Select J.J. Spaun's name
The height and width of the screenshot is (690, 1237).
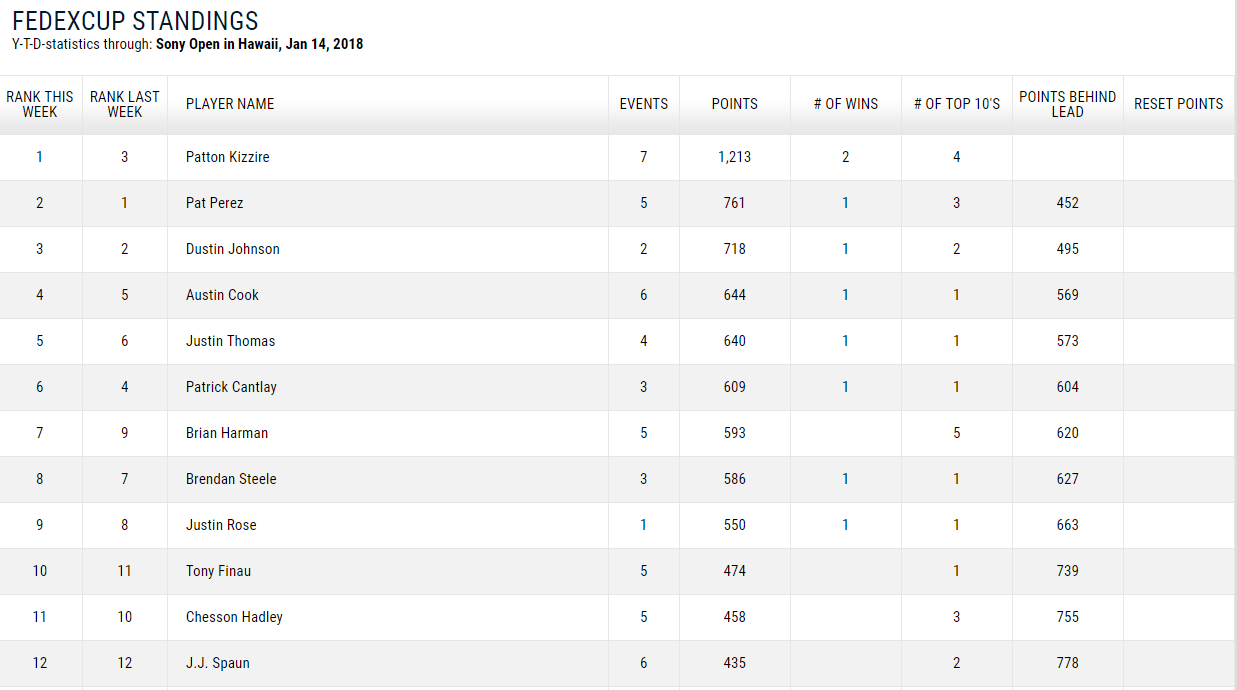click(217, 663)
